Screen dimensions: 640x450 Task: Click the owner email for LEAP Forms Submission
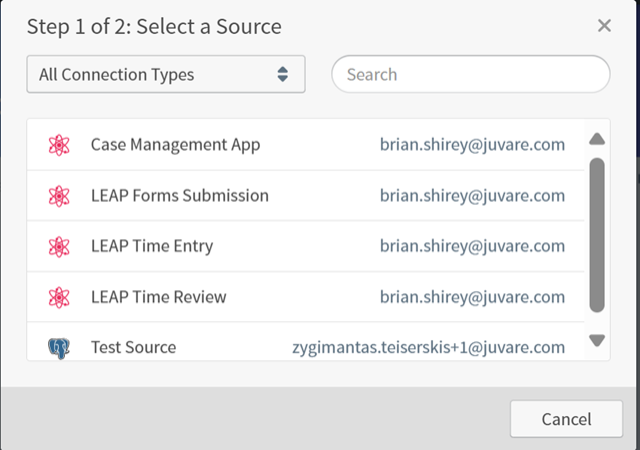coord(472,196)
